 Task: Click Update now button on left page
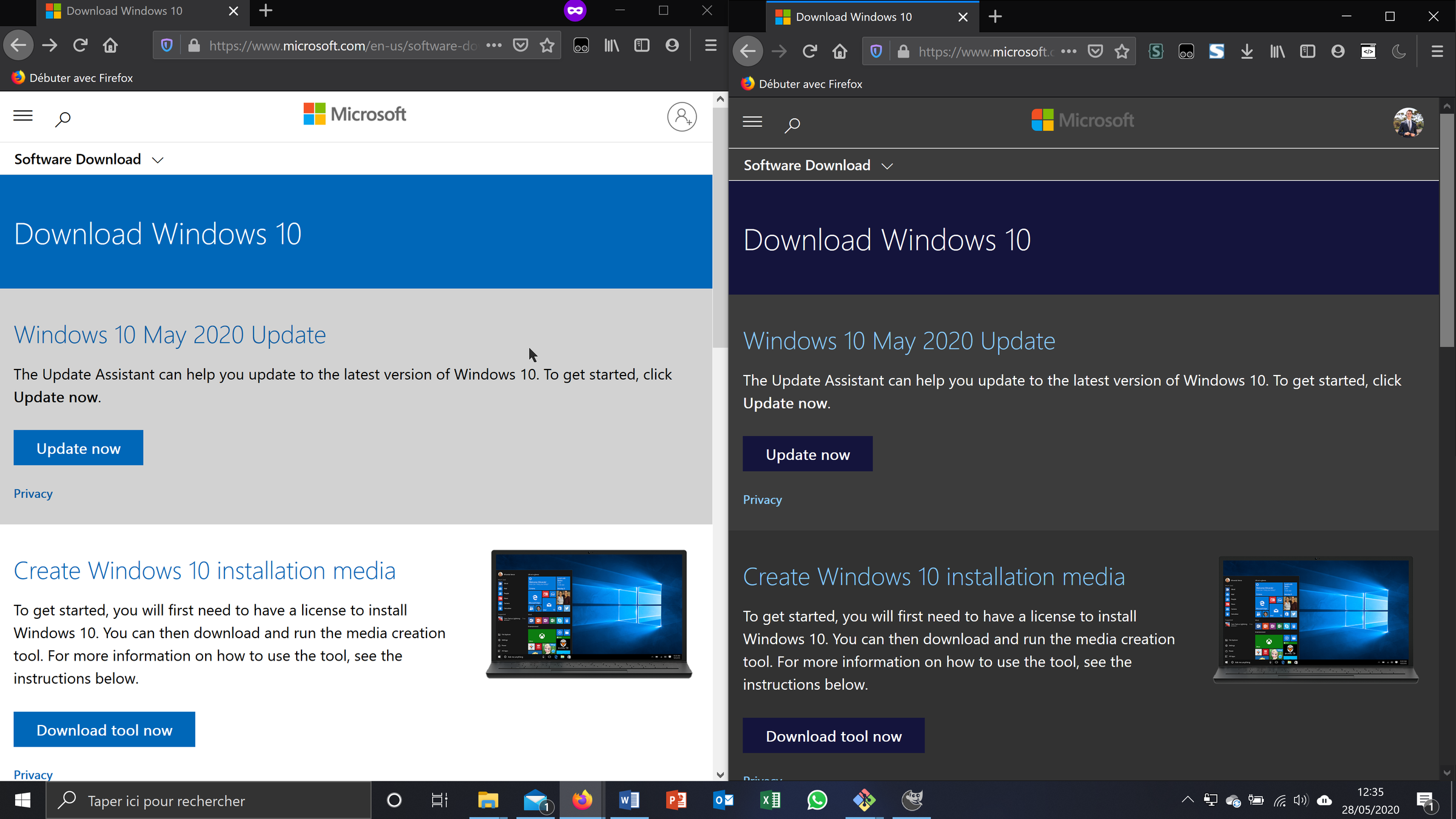[x=78, y=448]
